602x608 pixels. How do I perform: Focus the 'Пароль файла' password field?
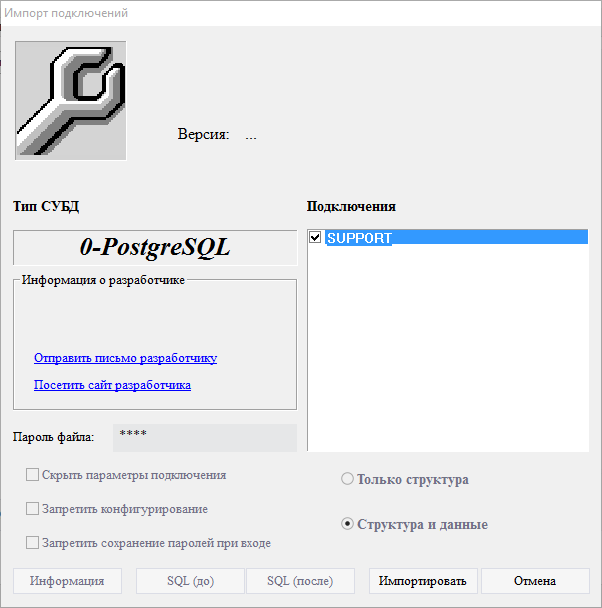click(205, 437)
